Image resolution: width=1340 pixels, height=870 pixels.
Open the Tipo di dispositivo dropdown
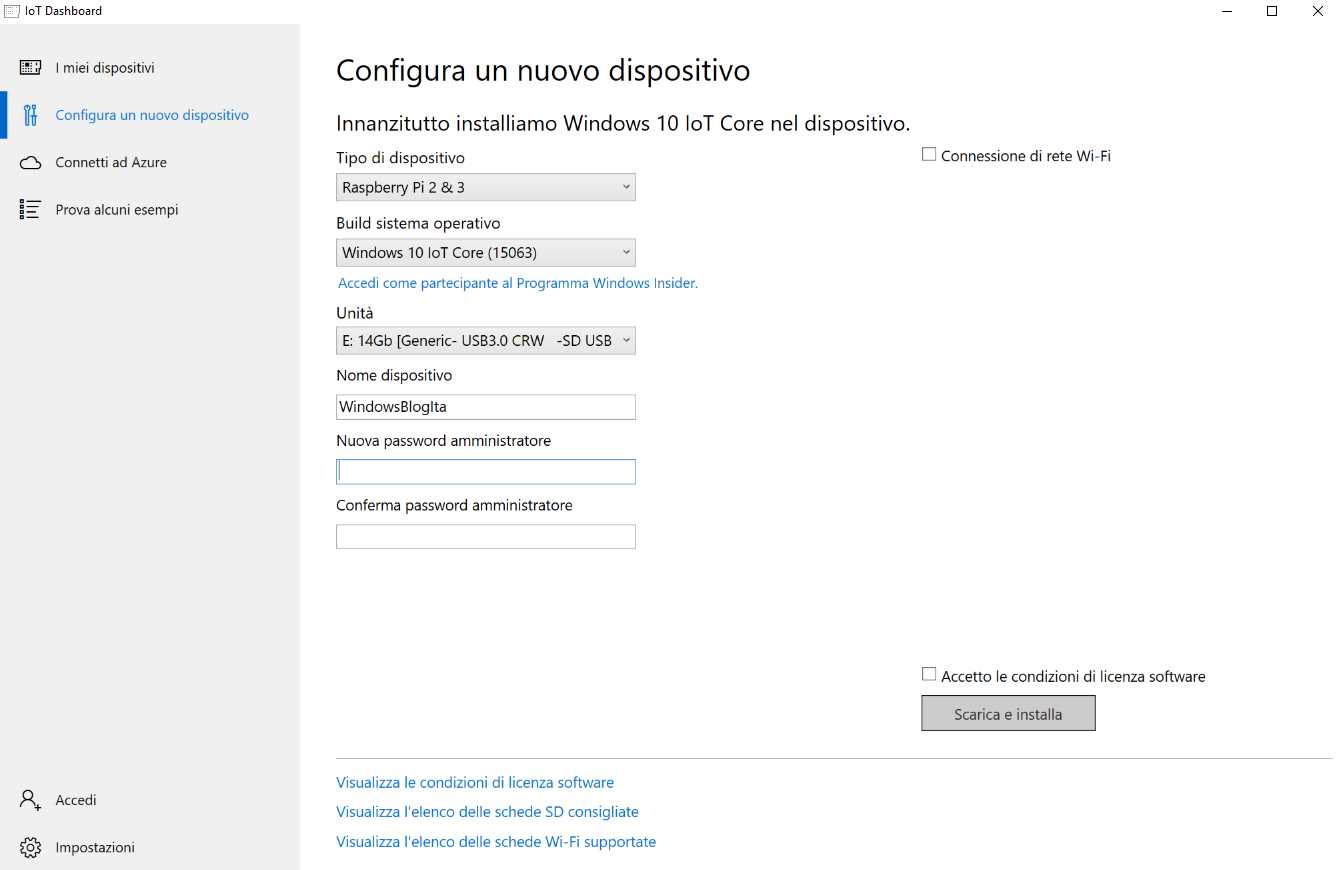tap(486, 187)
